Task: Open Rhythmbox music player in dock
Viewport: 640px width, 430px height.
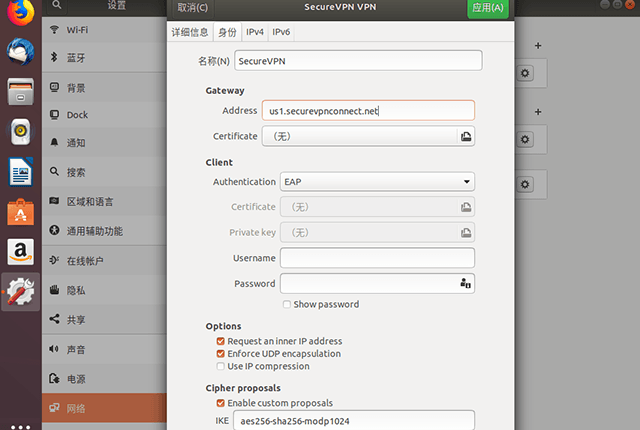Action: coord(20,131)
